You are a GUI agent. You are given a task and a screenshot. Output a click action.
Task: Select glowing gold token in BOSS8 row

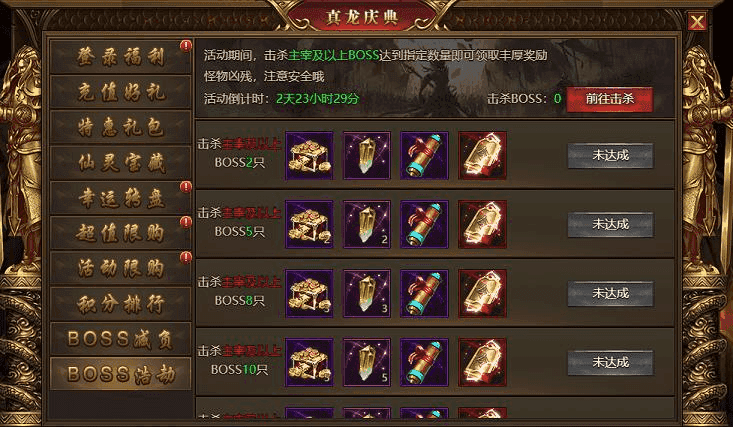[x=482, y=293]
